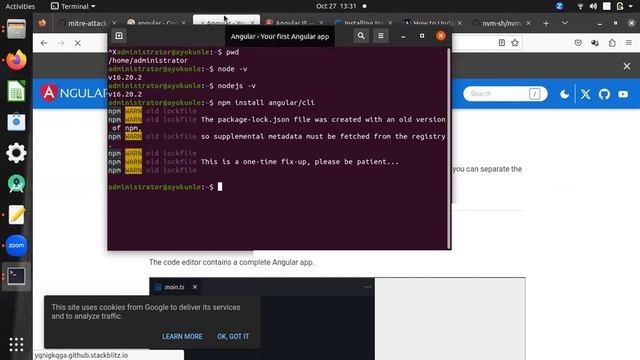The width and height of the screenshot is (640, 360).
Task: List all tabs dropdown chevron
Action: (565, 23)
